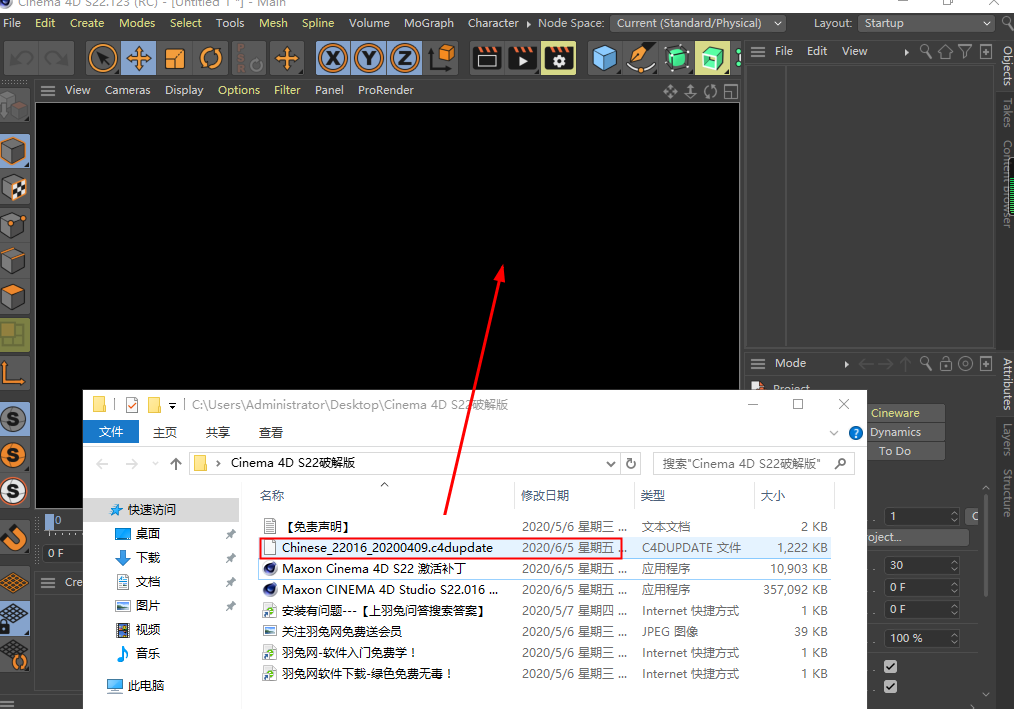Viewport: 1014px width, 709px height.
Task: Select the Scale tool
Action: (x=174, y=58)
